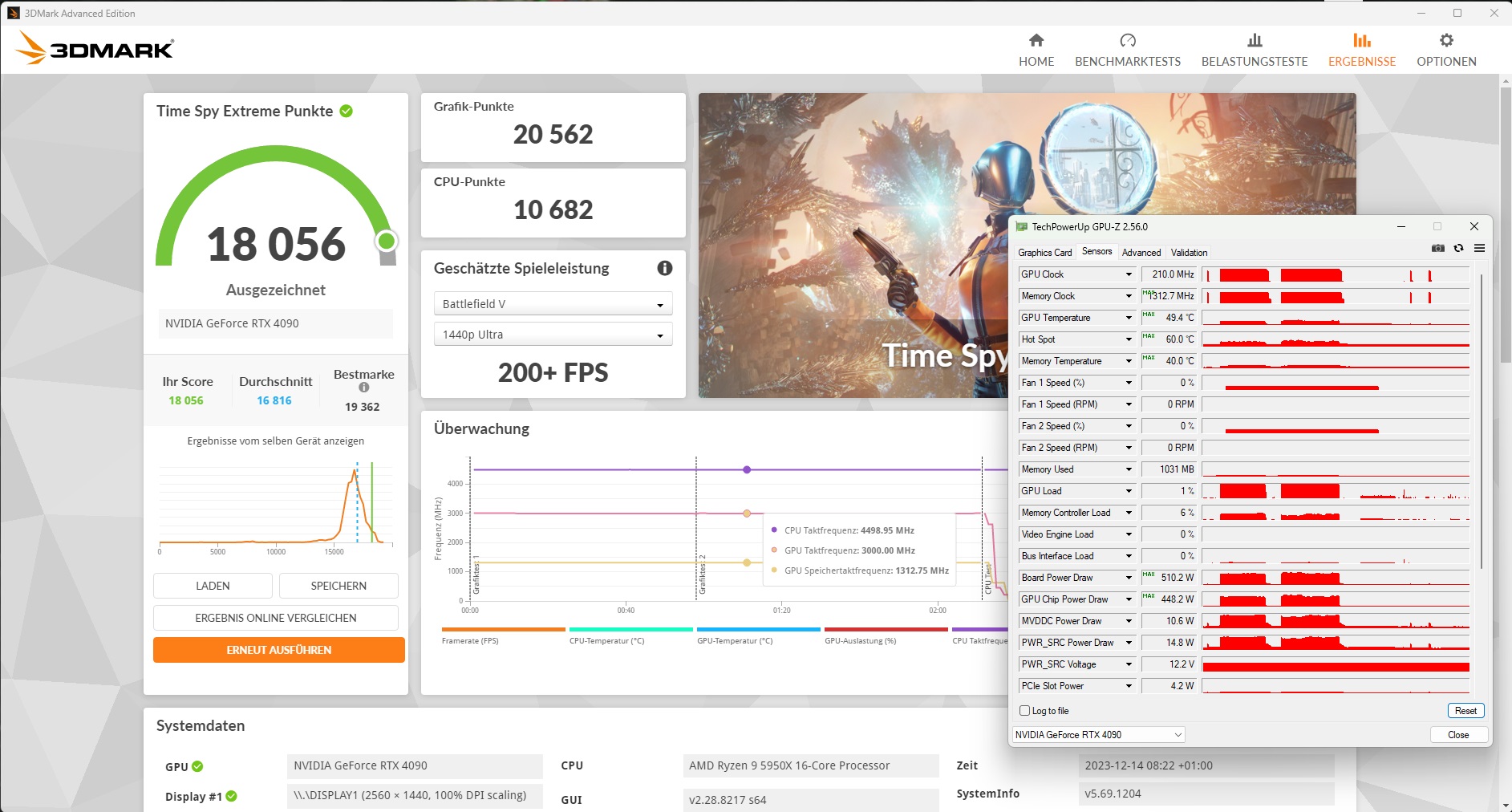Click the orange ERNEUT AUSFÜHREN button

point(279,650)
